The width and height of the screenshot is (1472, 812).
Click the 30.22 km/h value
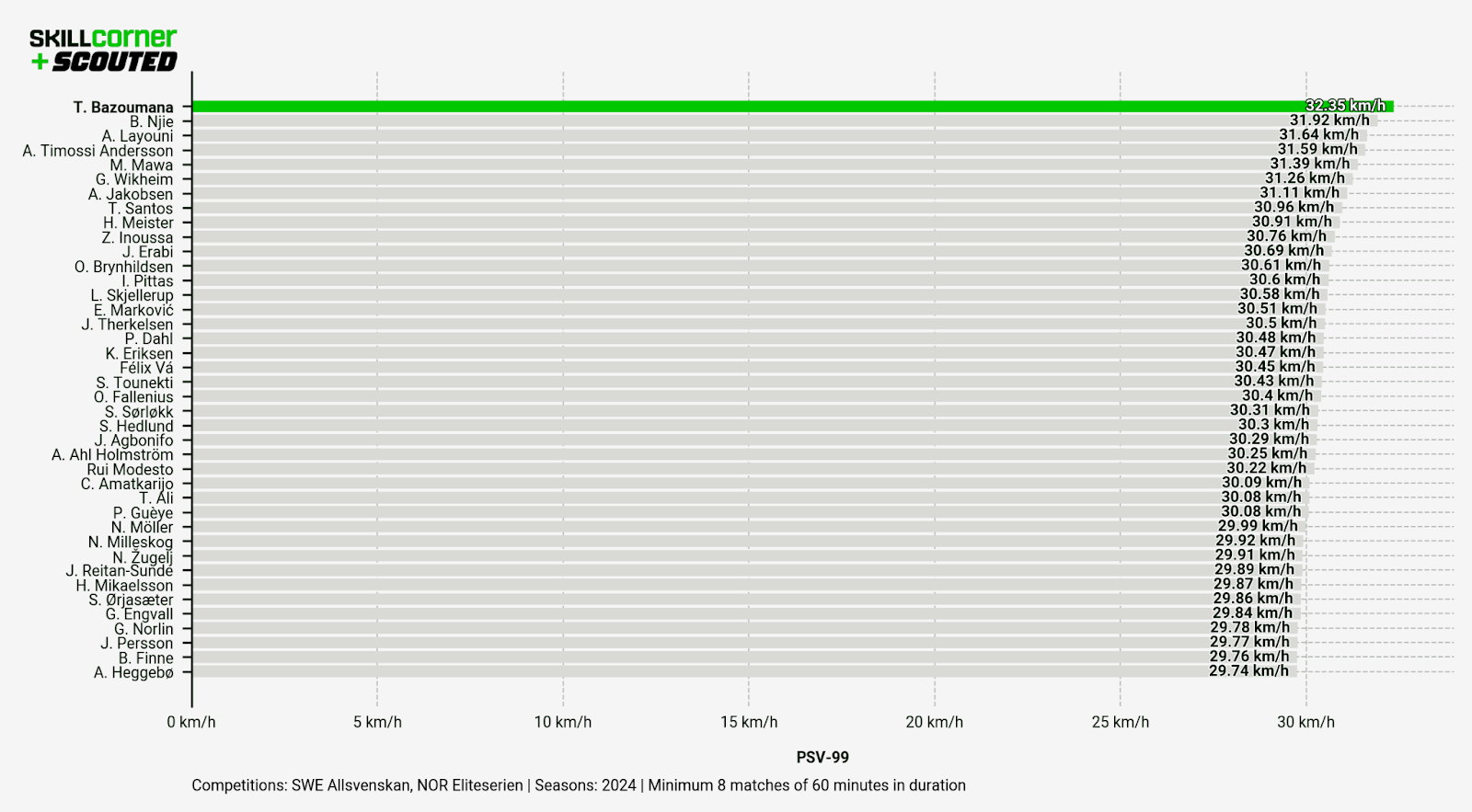pyautogui.click(x=1267, y=468)
